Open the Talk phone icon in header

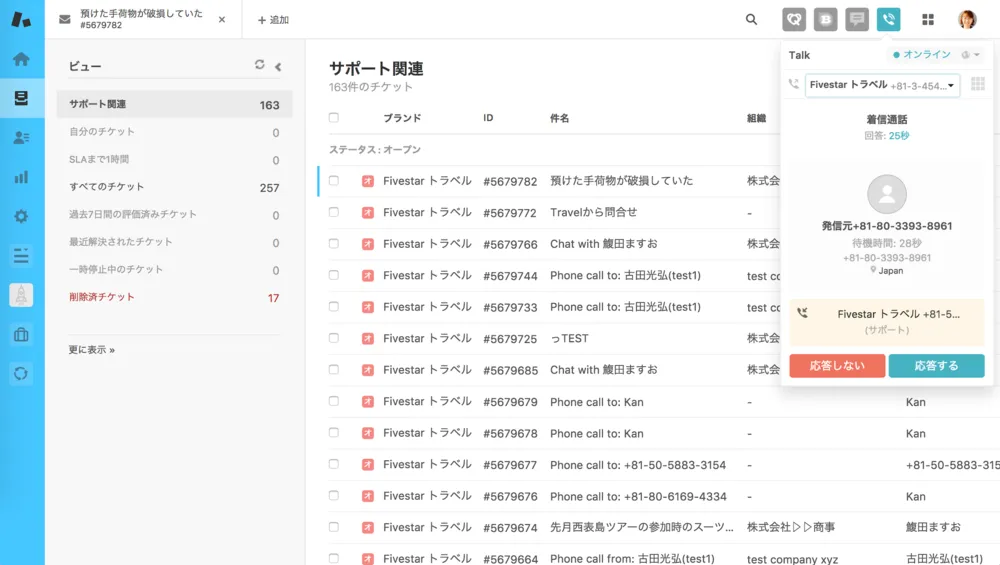[888, 19]
